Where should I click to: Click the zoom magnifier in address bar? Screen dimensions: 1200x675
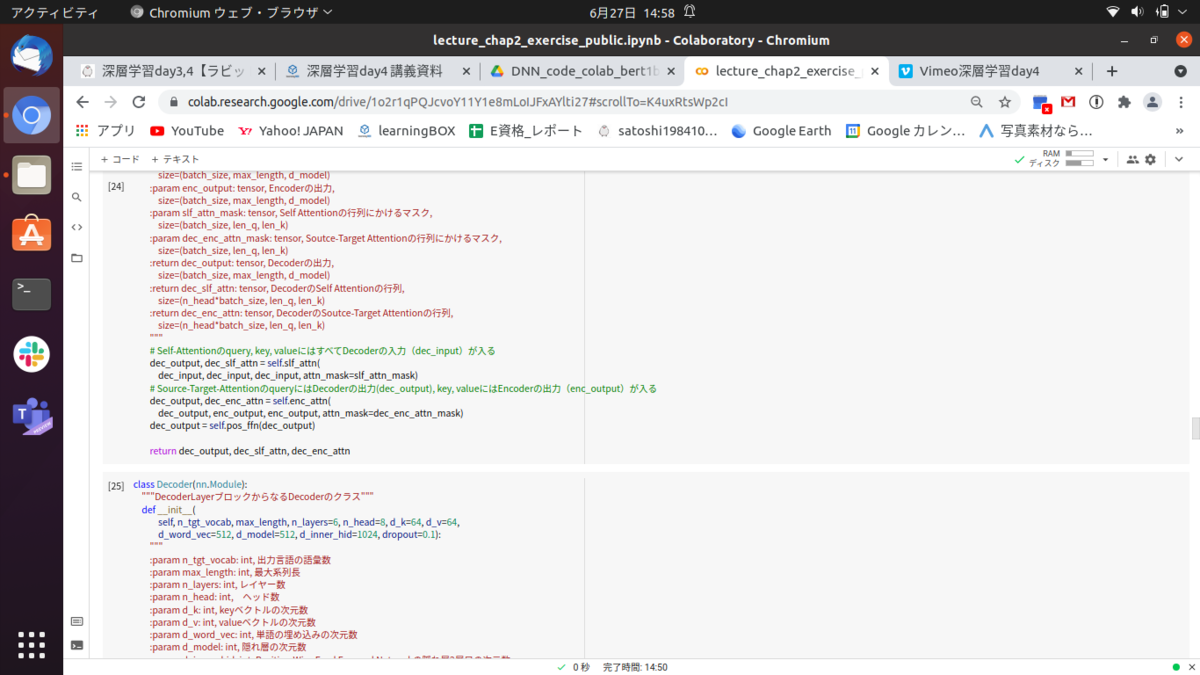click(x=977, y=102)
